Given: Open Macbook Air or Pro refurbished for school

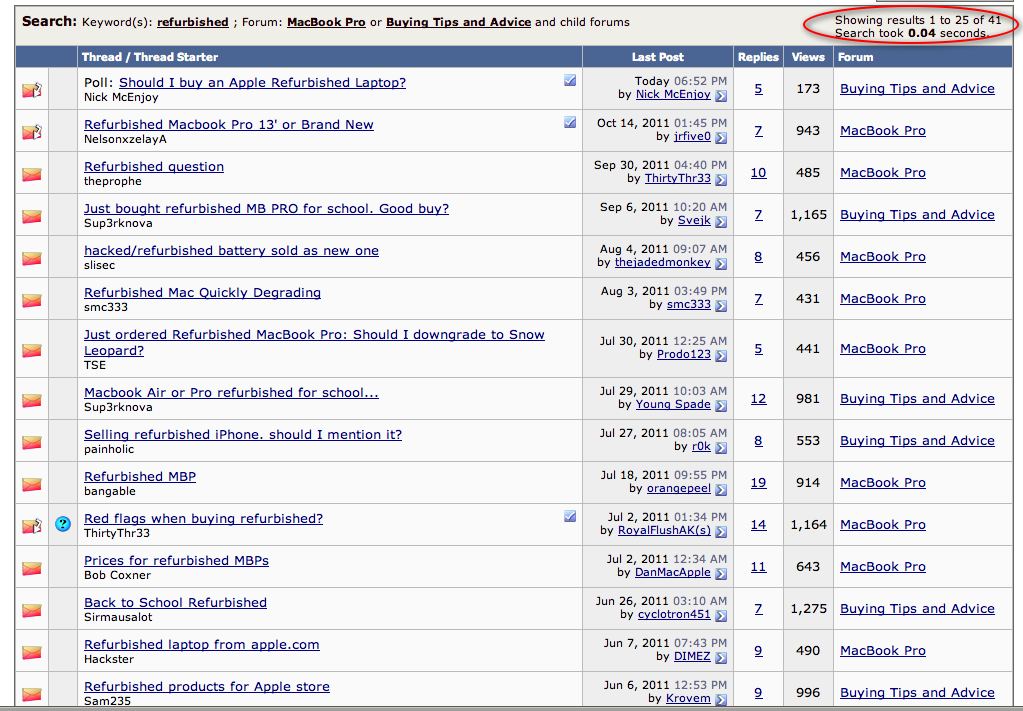Looking at the screenshot, I should click(x=232, y=393).
